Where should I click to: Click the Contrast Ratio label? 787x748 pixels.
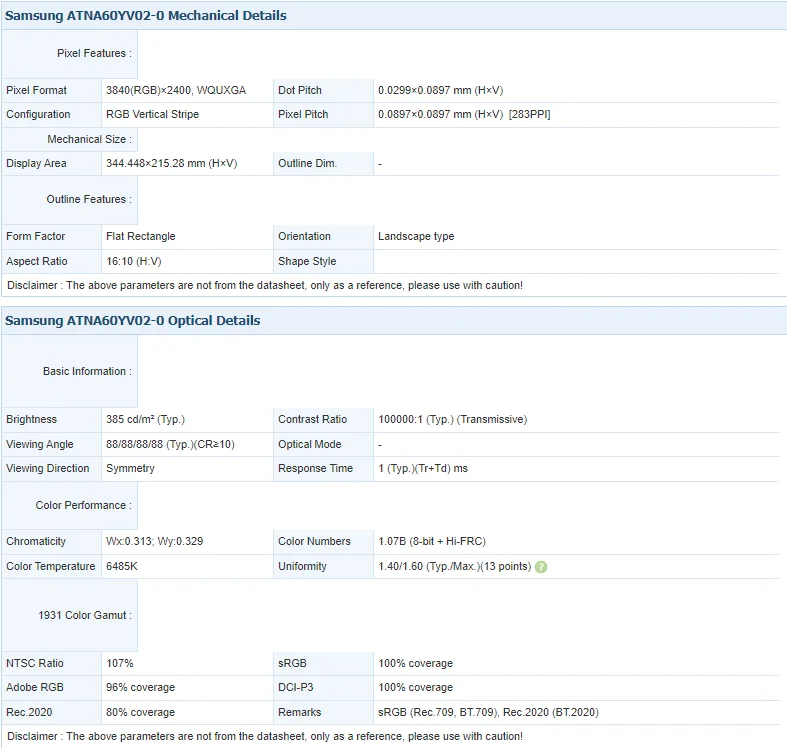tap(313, 420)
